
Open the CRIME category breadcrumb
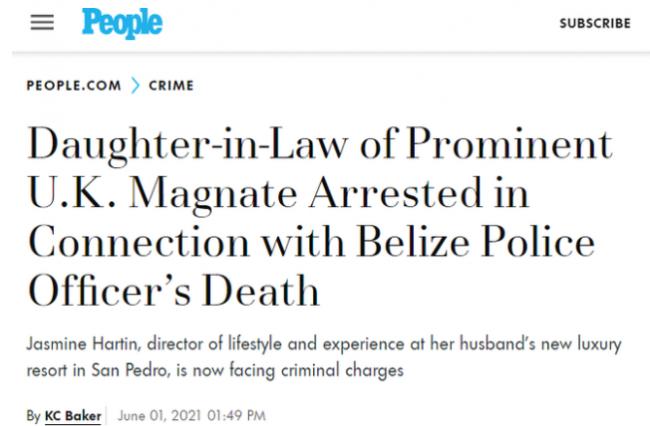171,86
